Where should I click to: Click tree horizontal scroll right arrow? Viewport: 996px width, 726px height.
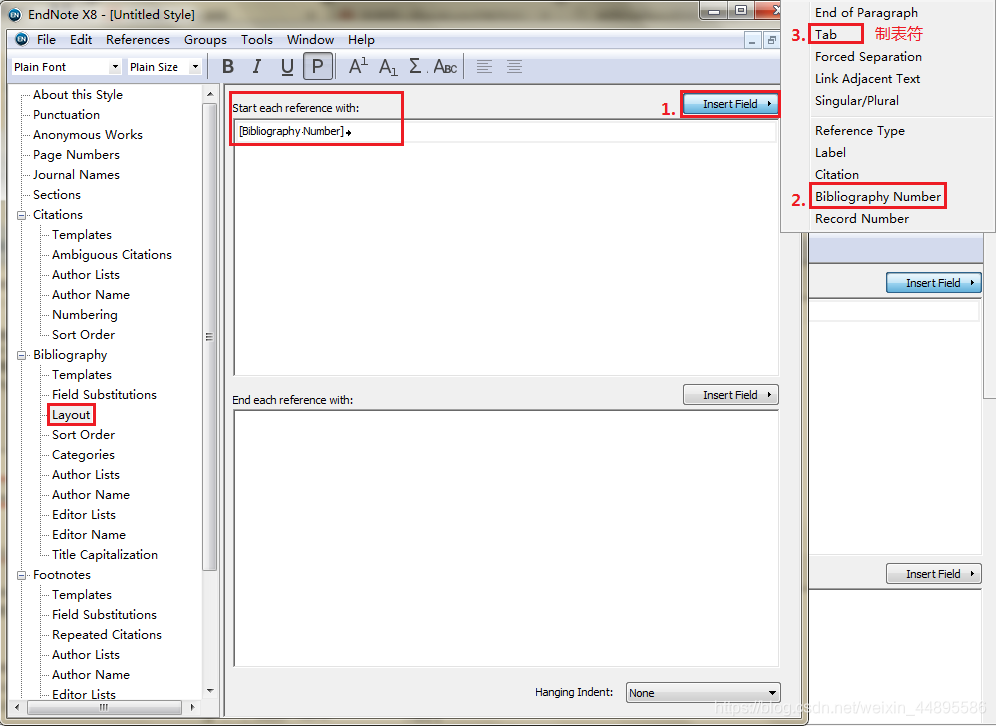click(192, 707)
